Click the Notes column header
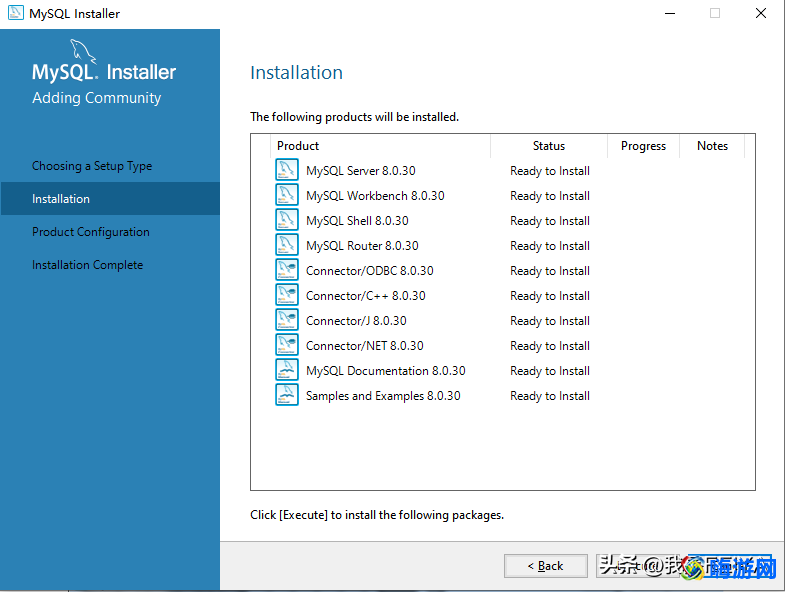The width and height of the screenshot is (785, 592). 712,146
